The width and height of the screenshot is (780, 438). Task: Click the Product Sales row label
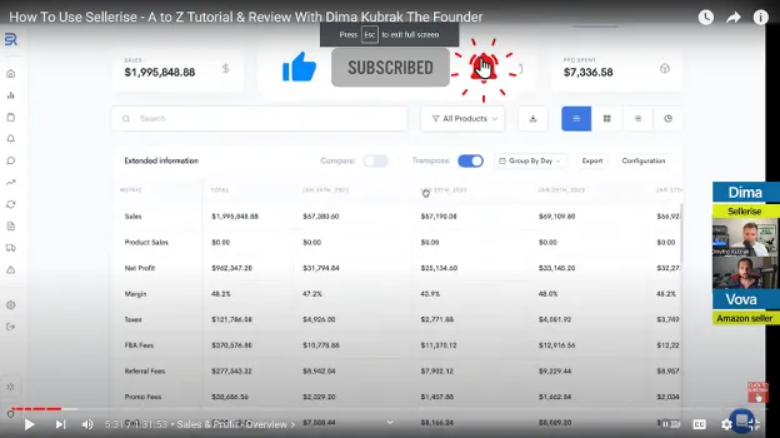pos(146,242)
